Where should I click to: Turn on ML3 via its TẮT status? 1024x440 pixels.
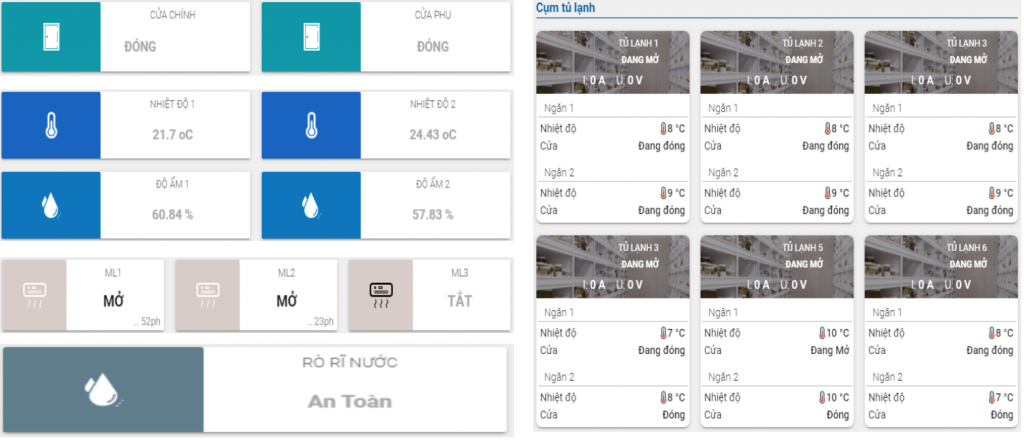pyautogui.click(x=461, y=301)
